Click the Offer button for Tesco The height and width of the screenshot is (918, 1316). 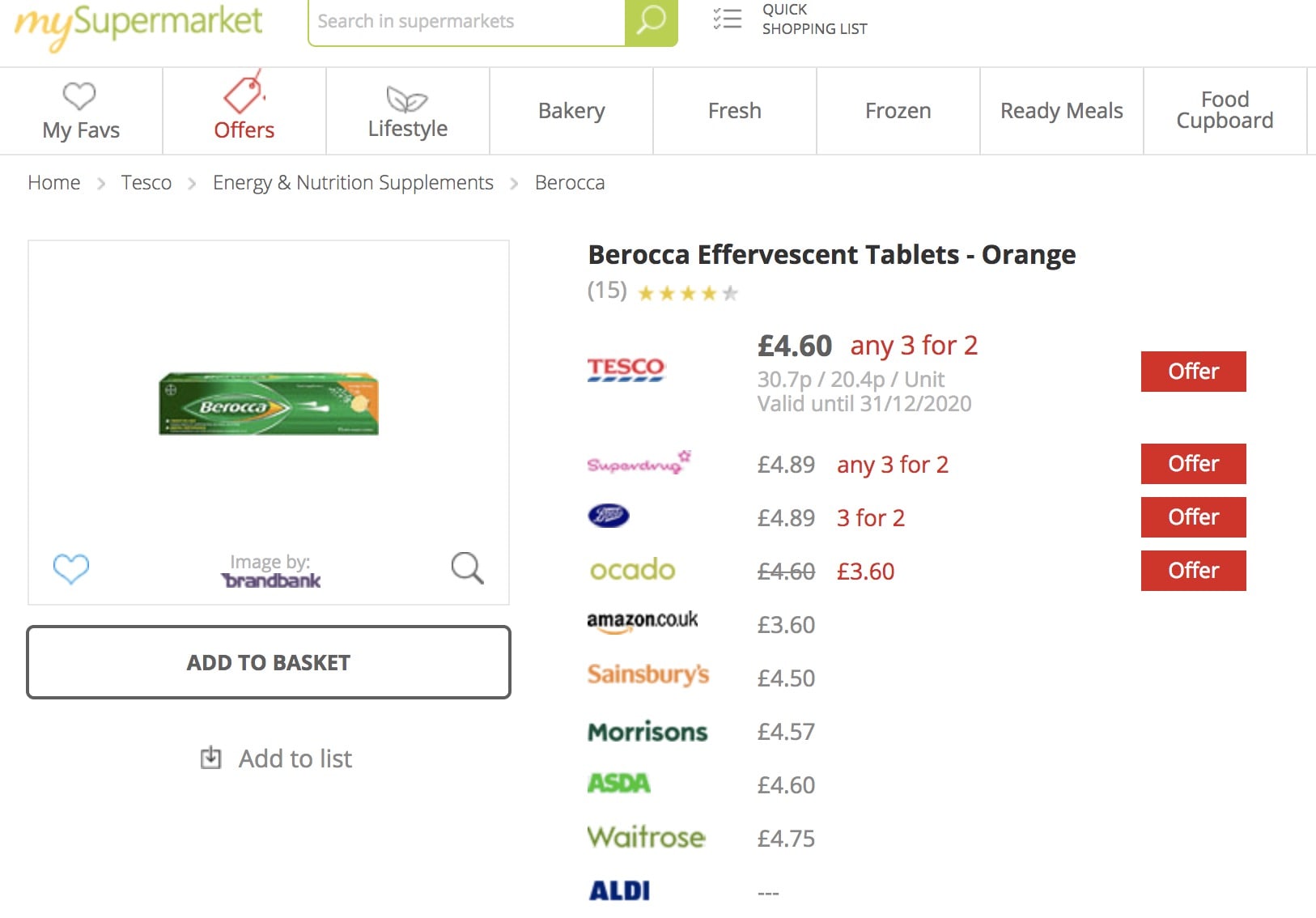1193,372
